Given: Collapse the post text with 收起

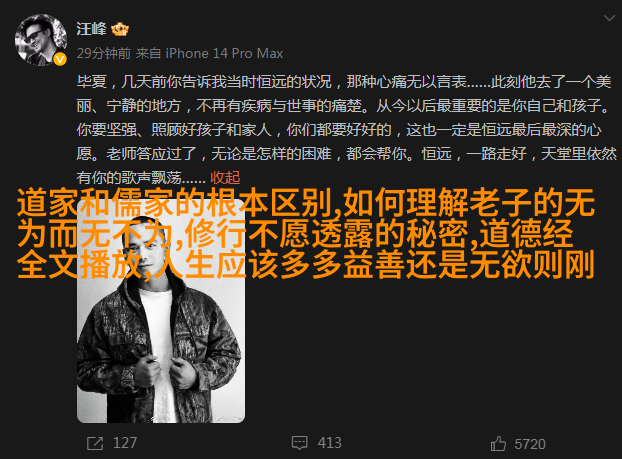Looking at the screenshot, I should click(x=225, y=178).
